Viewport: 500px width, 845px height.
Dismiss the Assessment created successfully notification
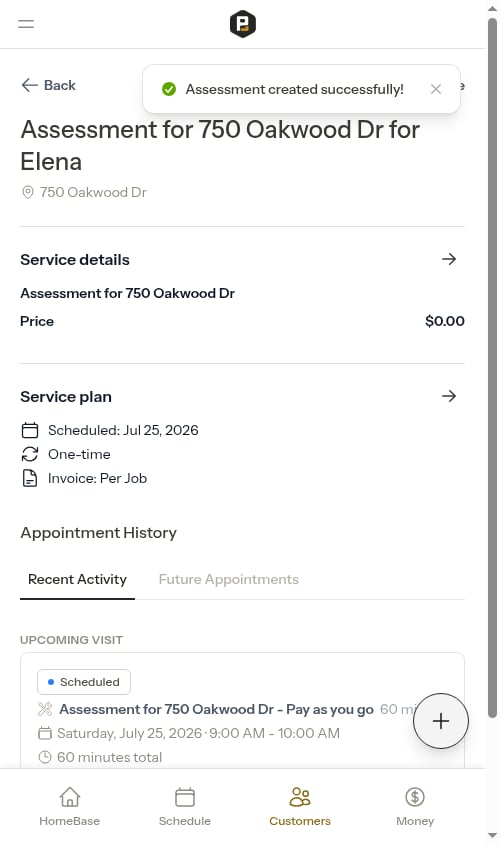[x=436, y=89]
